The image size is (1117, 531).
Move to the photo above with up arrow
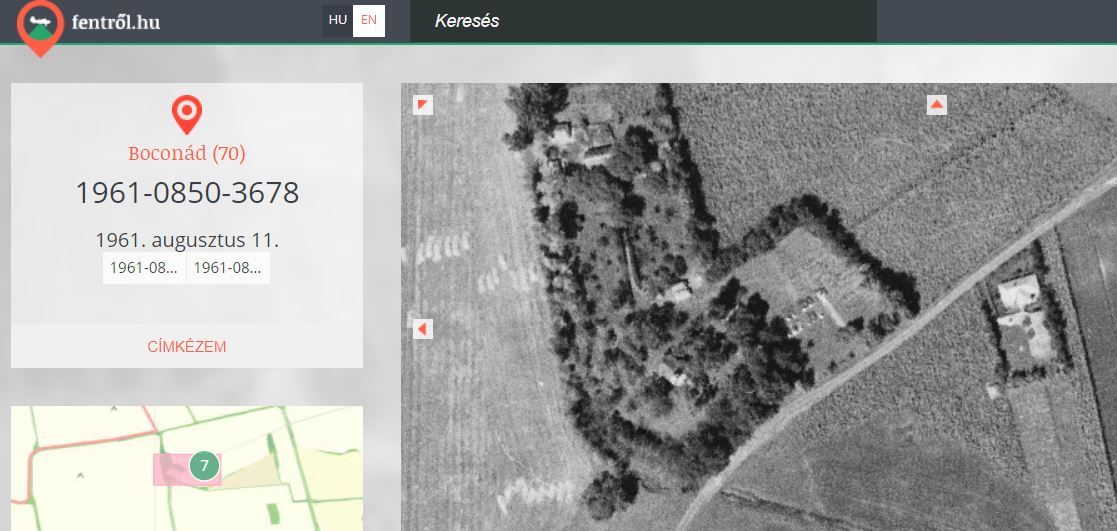[x=937, y=105]
